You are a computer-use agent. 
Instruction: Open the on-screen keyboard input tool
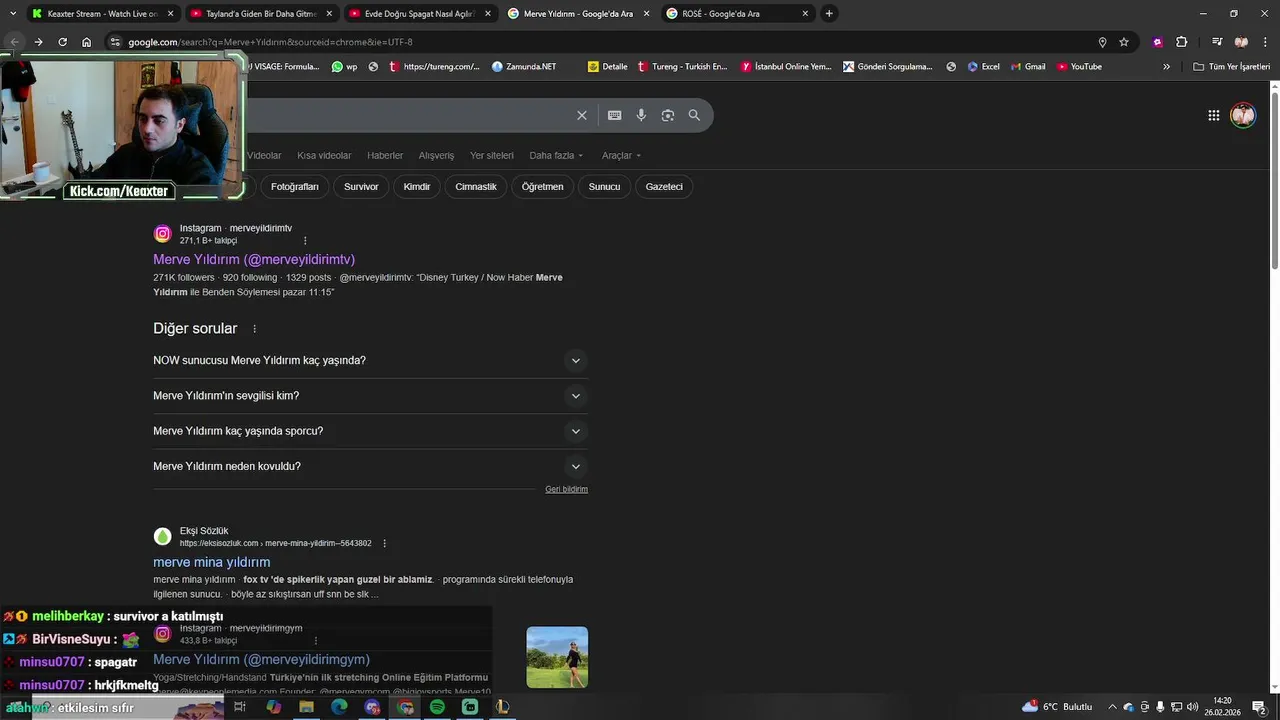pos(614,115)
